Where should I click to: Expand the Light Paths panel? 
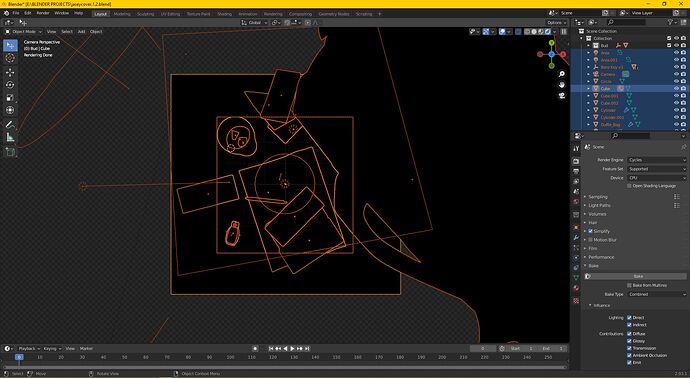pos(599,206)
